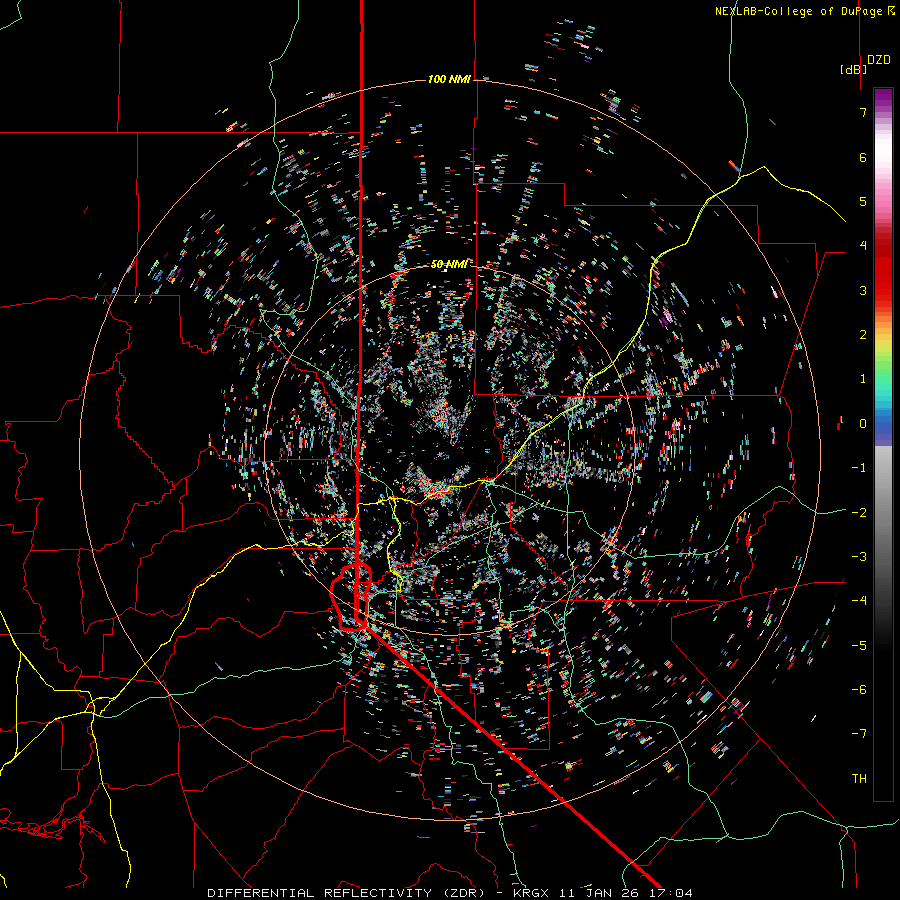
Task: Click the -5 value on color scale
Action: 859,646
